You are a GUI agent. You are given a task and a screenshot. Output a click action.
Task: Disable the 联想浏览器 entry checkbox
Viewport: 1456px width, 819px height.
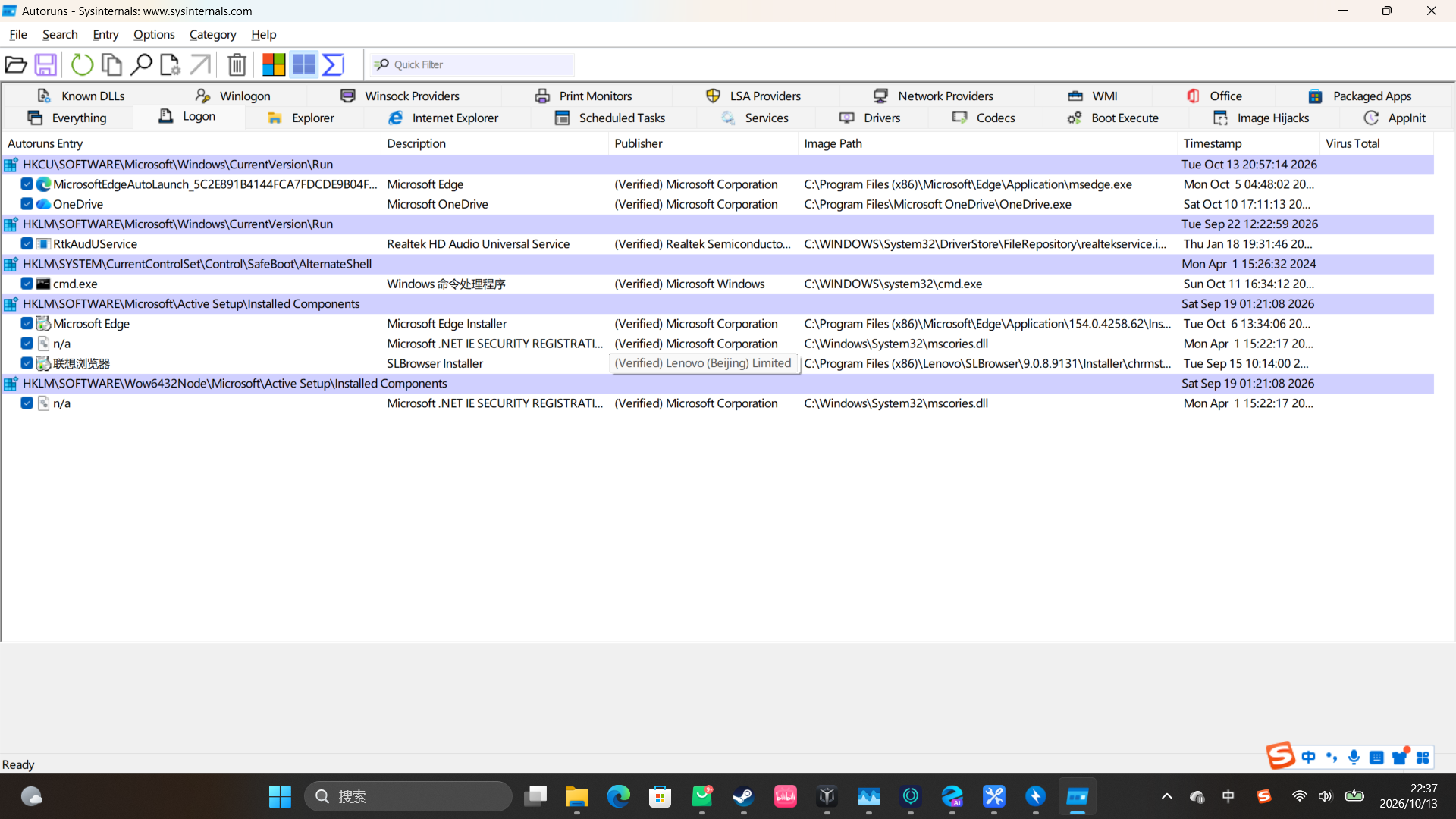point(27,363)
